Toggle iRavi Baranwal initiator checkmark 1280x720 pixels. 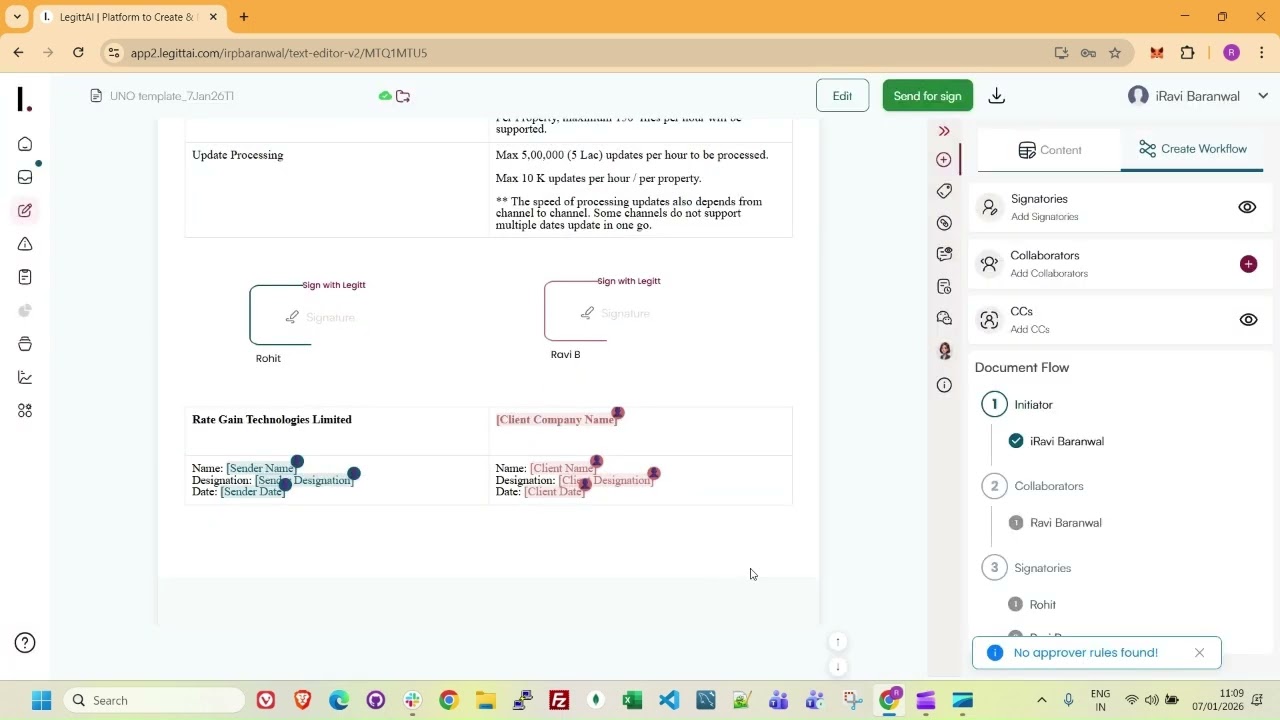(x=1016, y=441)
